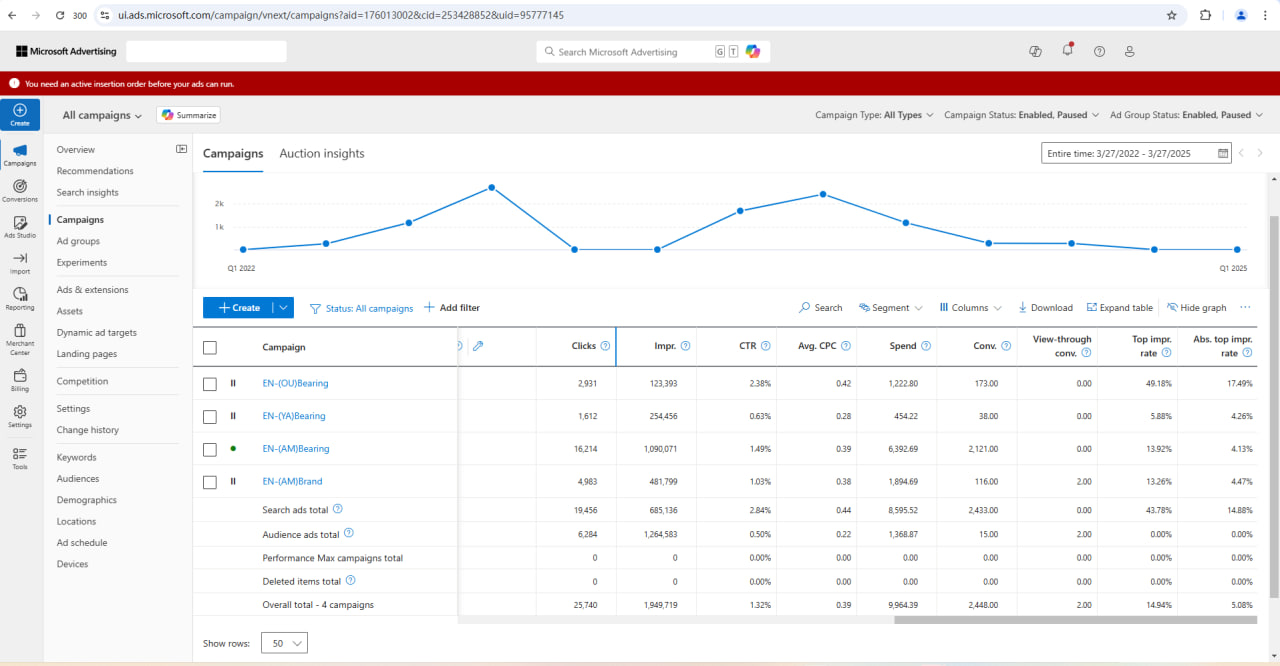Click the CTR column help icon

(765, 346)
